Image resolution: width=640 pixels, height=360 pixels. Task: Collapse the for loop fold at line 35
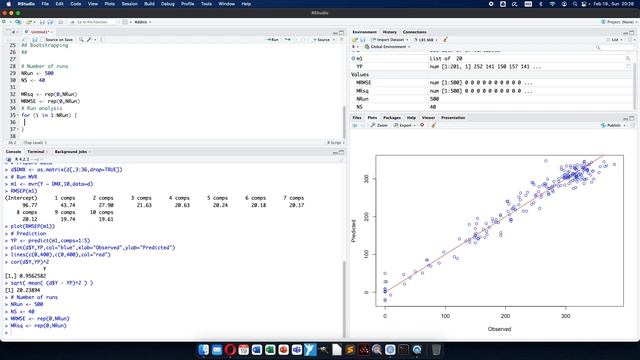coord(18,116)
